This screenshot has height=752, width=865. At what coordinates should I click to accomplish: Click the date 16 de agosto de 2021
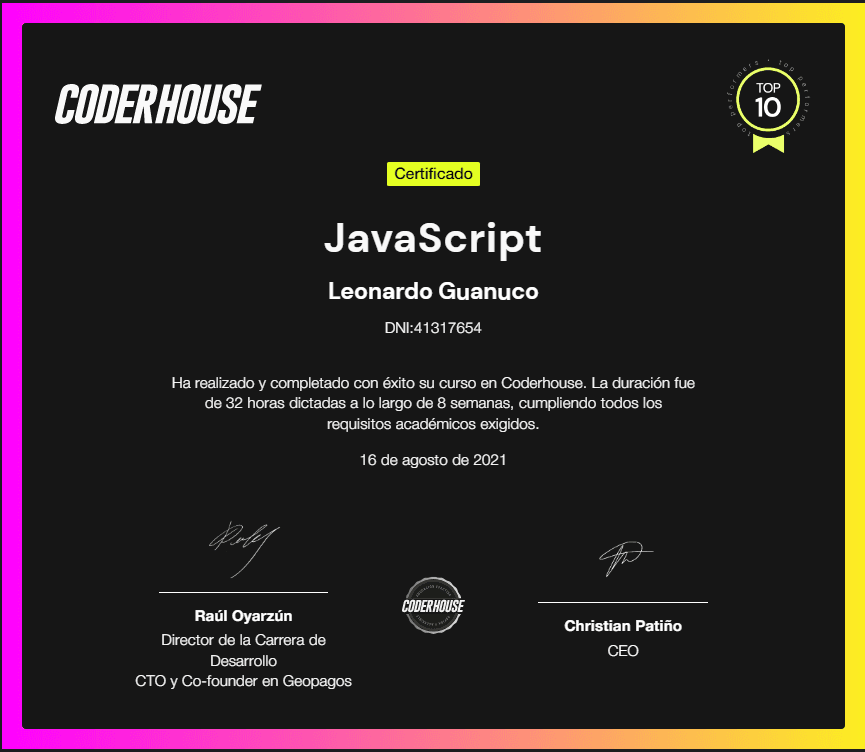click(433, 460)
